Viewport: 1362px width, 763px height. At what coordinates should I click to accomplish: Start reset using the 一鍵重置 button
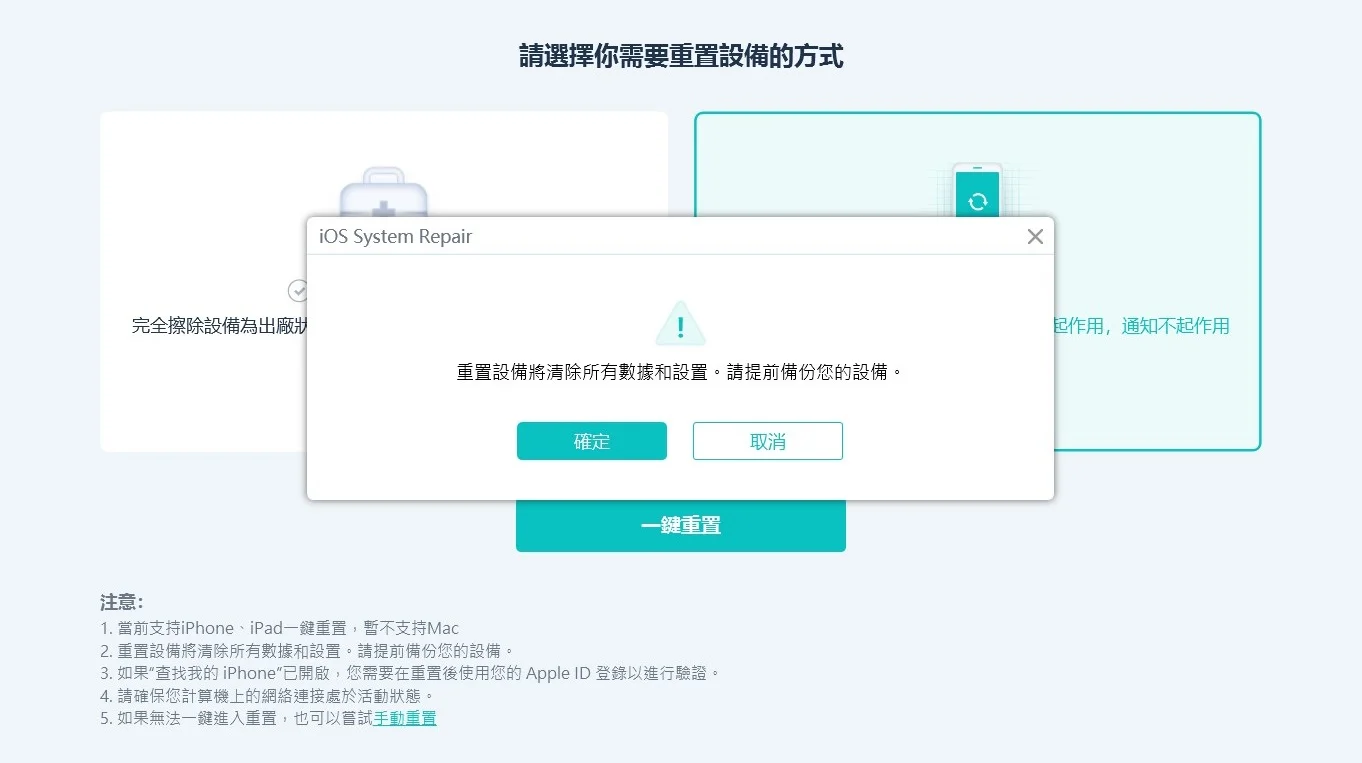point(681,523)
